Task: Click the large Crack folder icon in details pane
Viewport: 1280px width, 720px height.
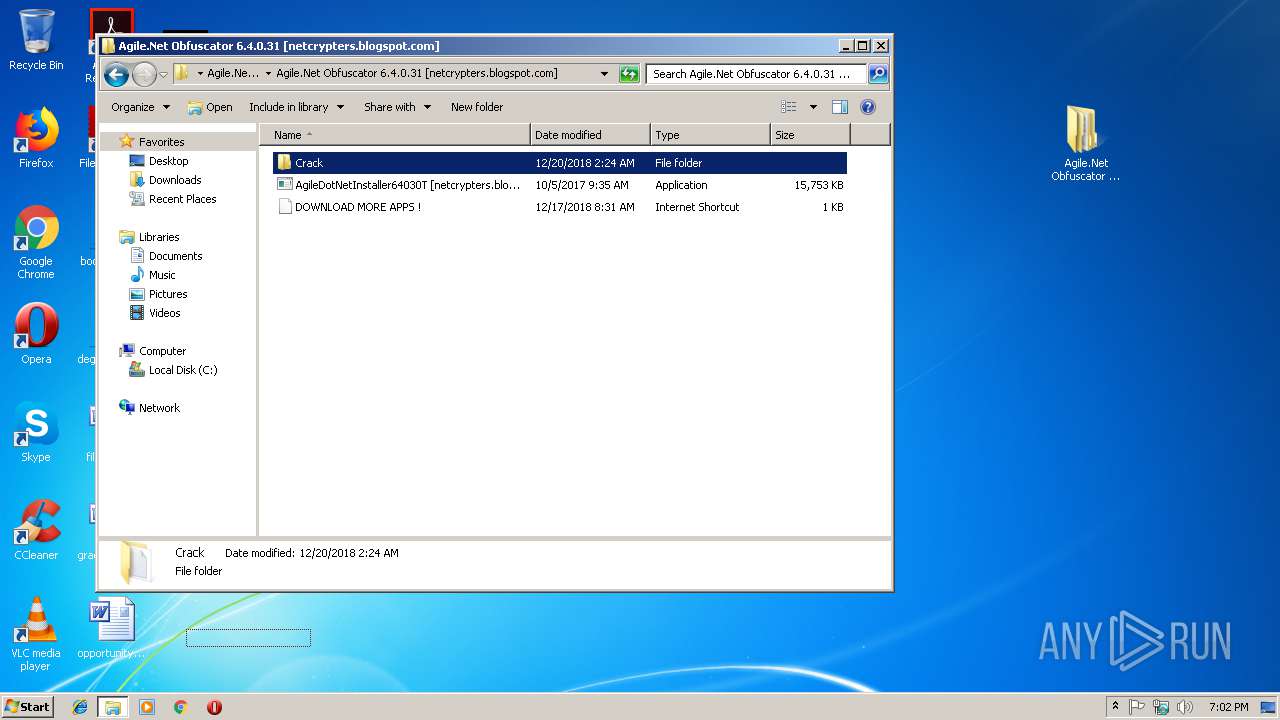Action: (135, 563)
